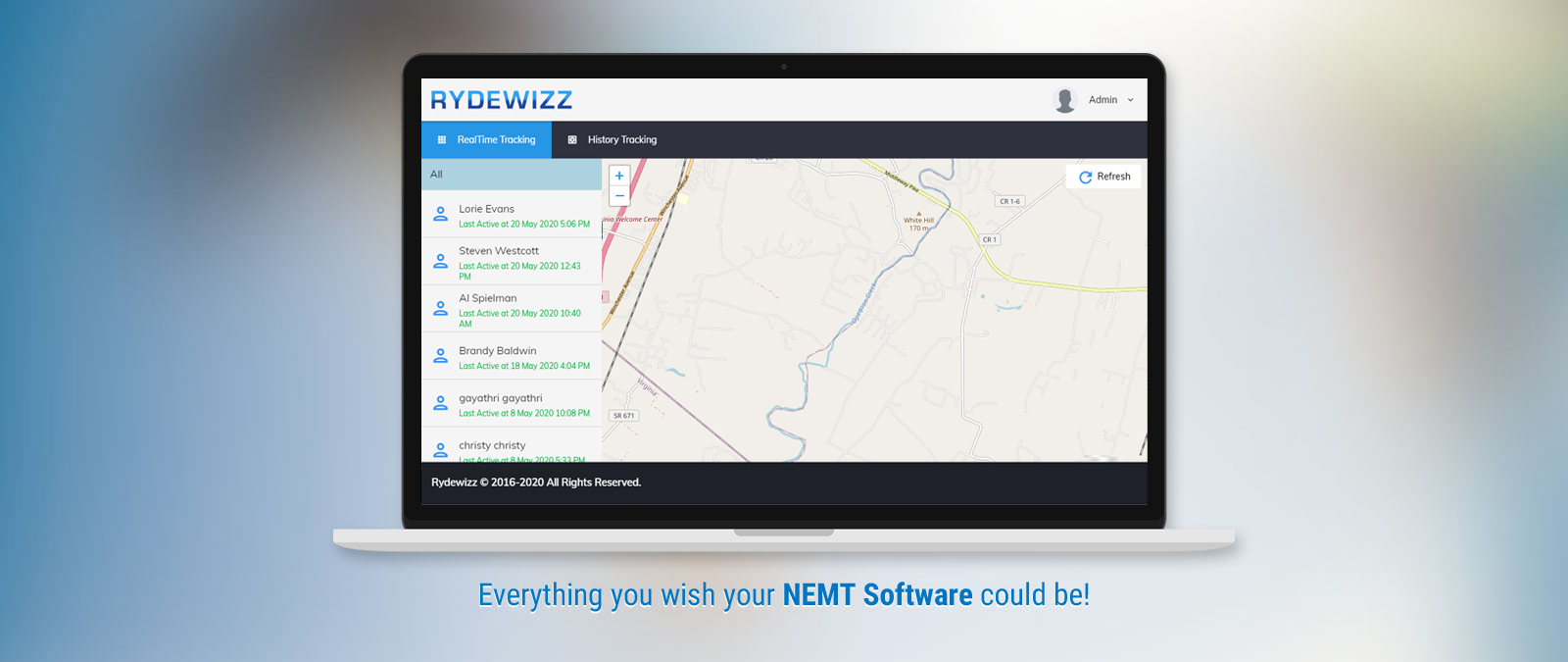Select driver Al Spielman
This screenshot has height=662, width=1568.
point(512,309)
